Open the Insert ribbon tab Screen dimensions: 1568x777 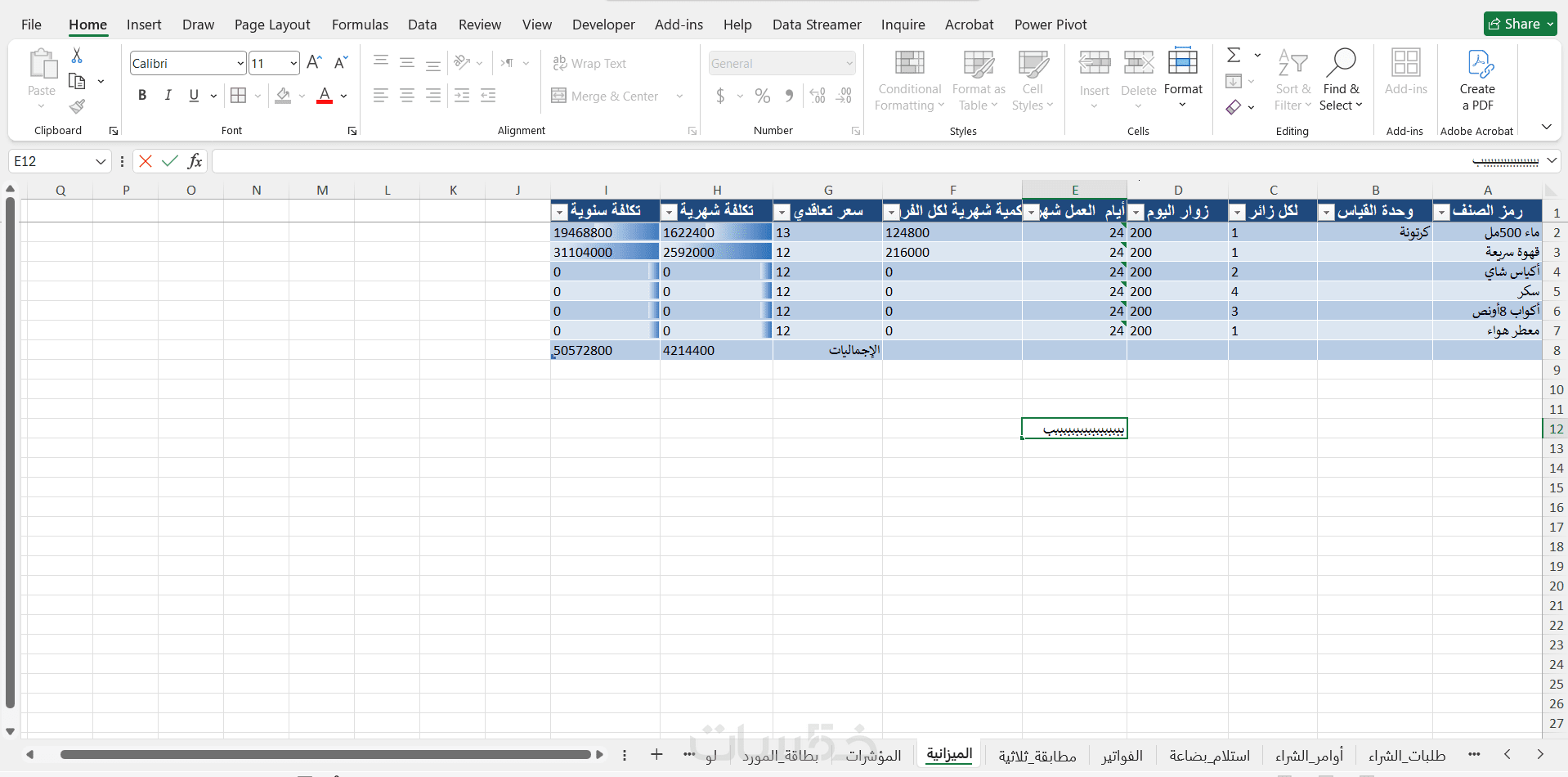pyautogui.click(x=144, y=25)
